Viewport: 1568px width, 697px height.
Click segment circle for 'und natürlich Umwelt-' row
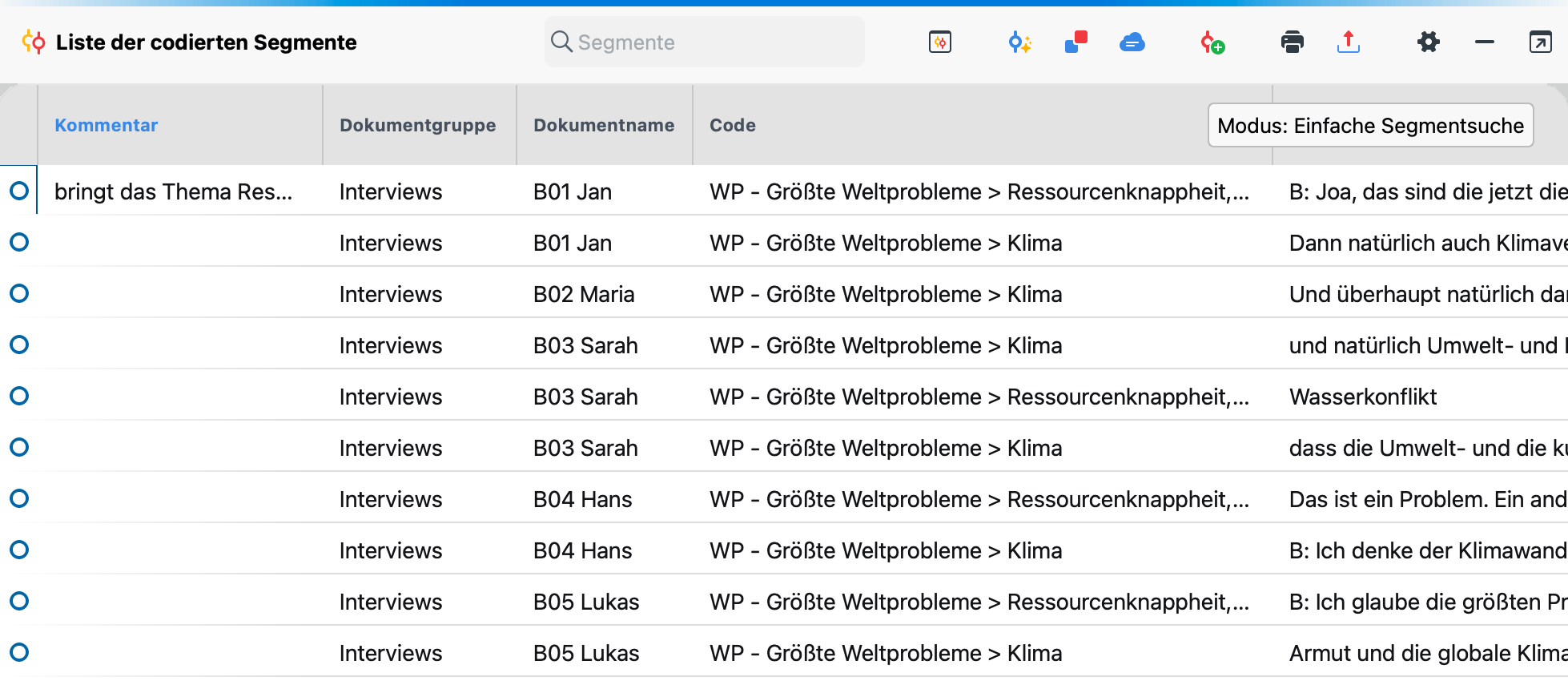(19, 344)
